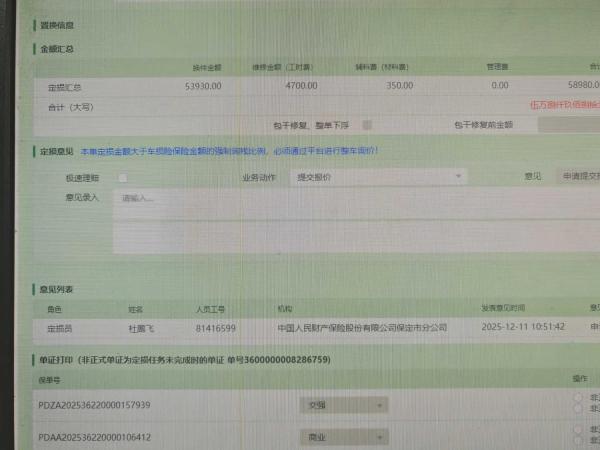Click the 维修金额 value 4700.00
600x450 pixels.
[x=300, y=86]
